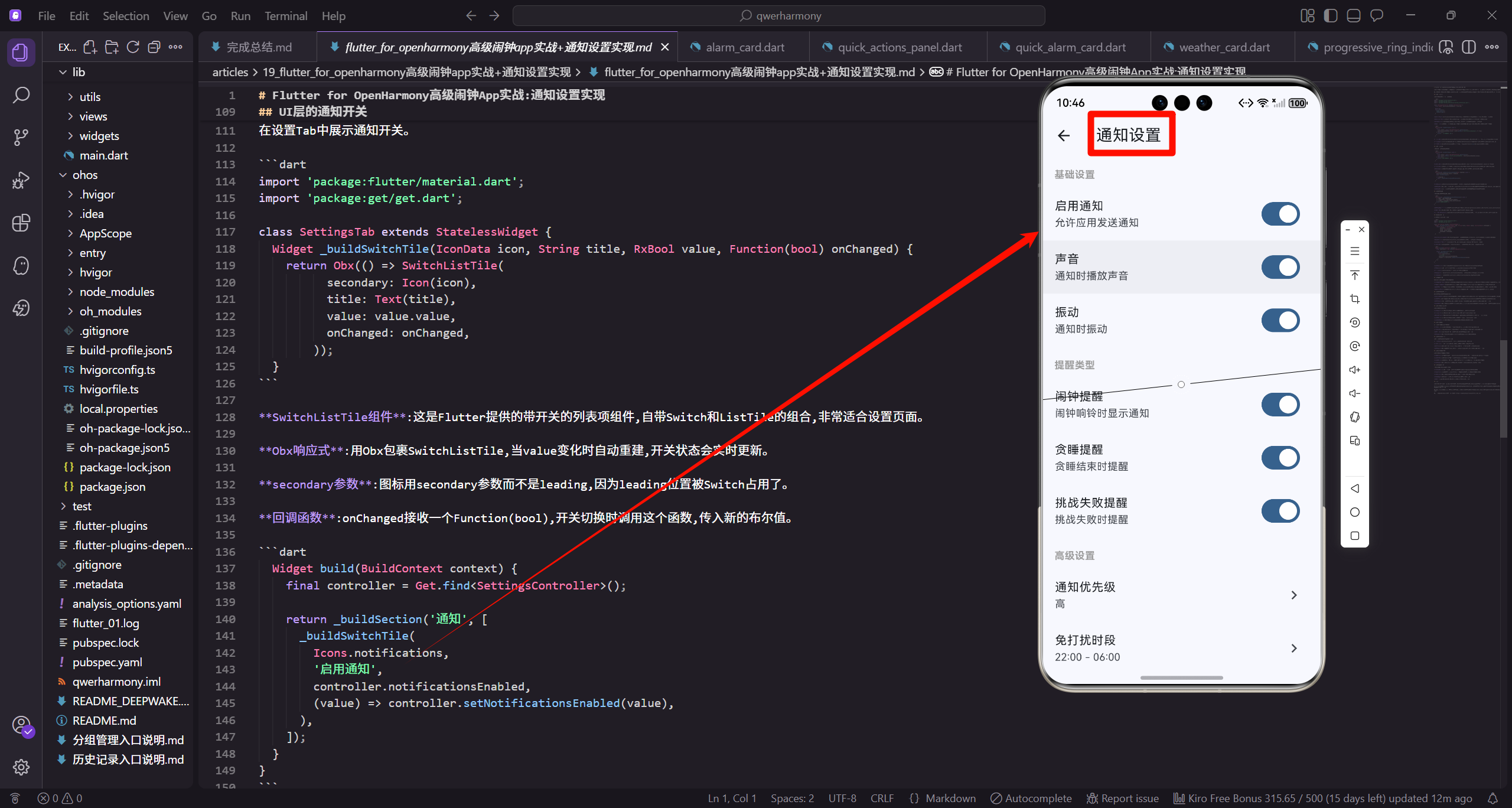Viewport: 1512px width, 808px height.
Task: Lower emulator volume with volume-down icon
Action: click(x=1355, y=393)
